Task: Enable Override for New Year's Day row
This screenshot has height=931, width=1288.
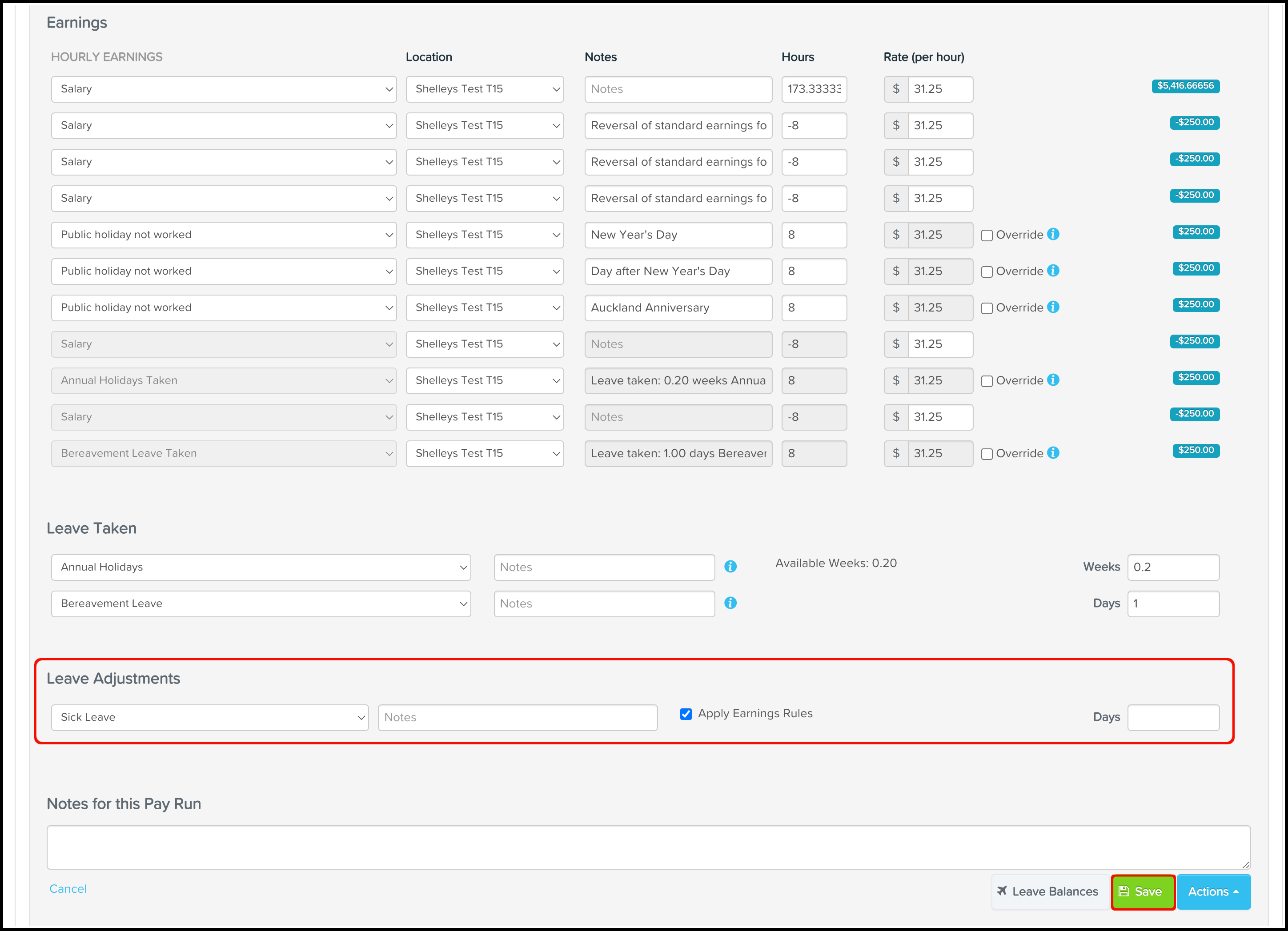Action: pos(987,235)
